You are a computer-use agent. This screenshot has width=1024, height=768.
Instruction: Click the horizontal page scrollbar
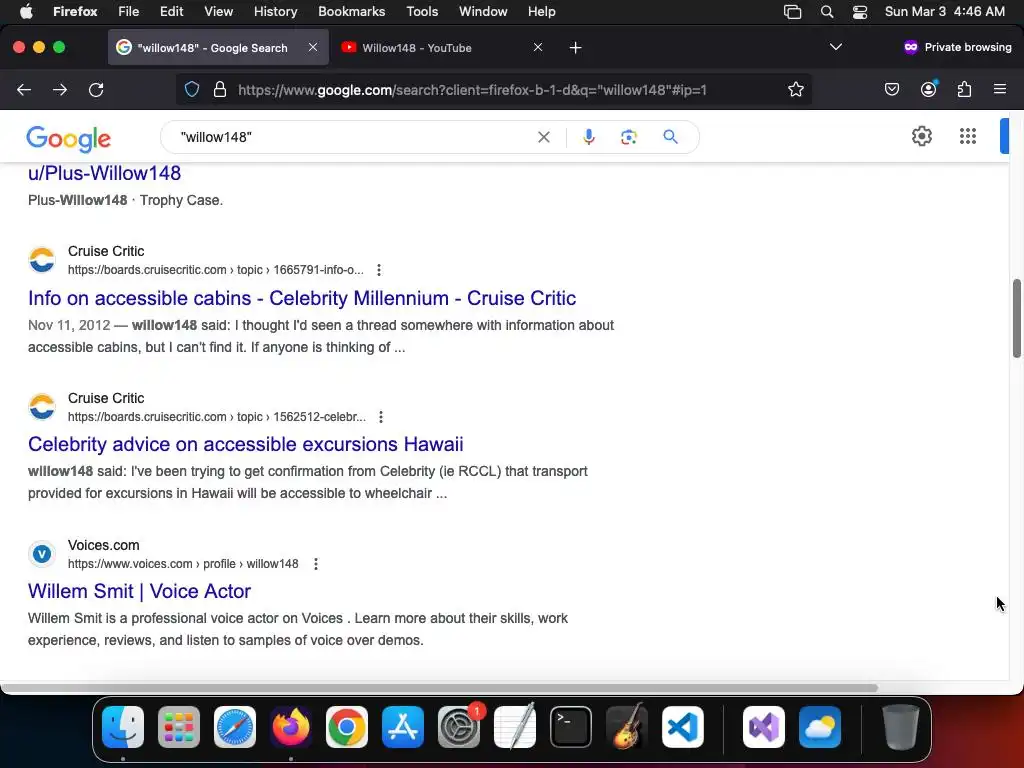point(439,688)
